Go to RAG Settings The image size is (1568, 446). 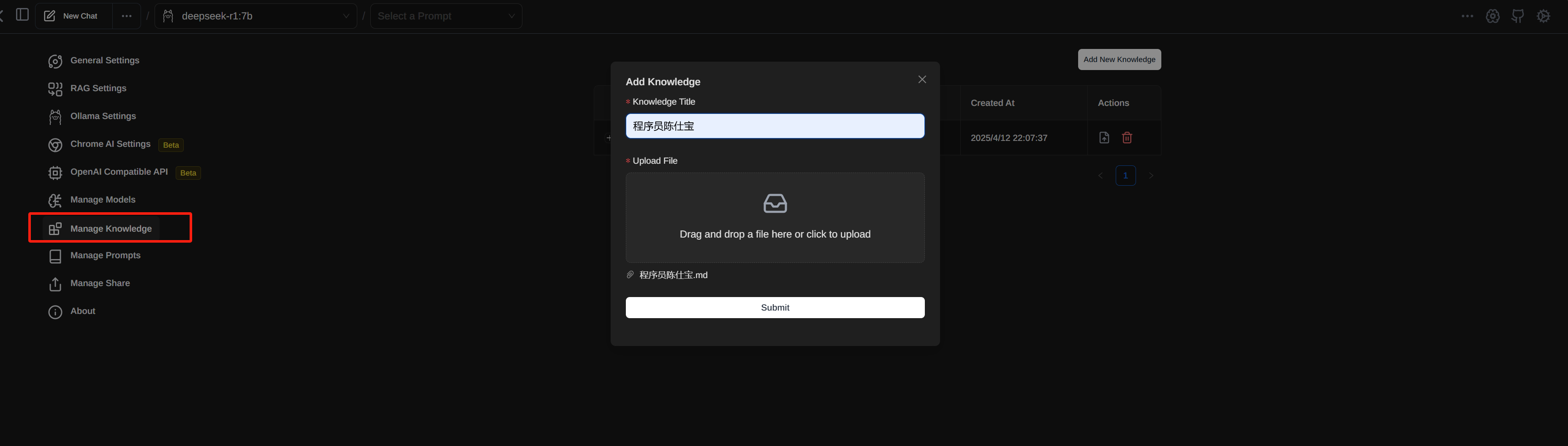98,89
